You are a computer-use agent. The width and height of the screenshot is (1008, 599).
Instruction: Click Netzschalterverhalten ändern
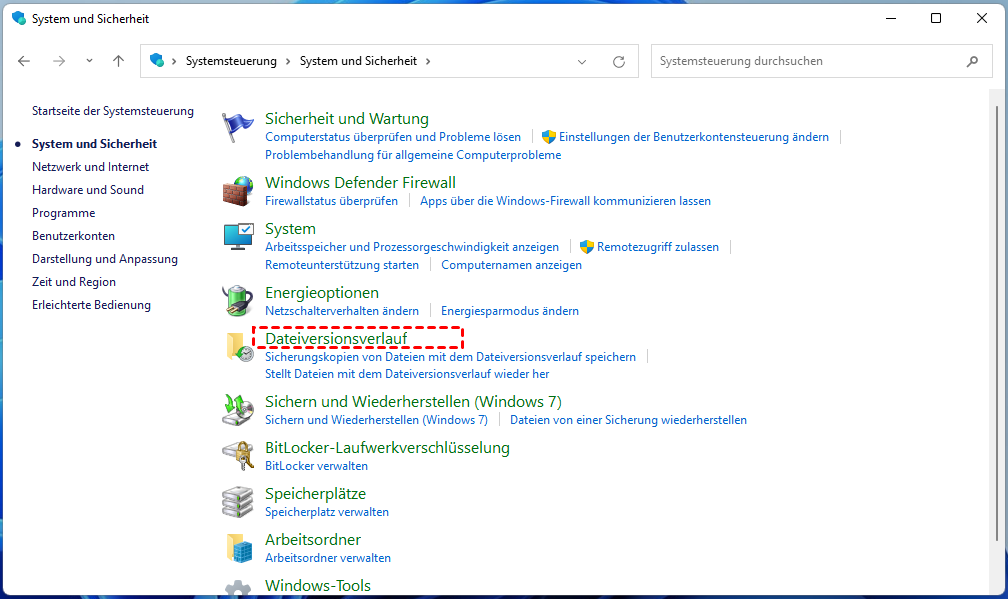(x=341, y=311)
